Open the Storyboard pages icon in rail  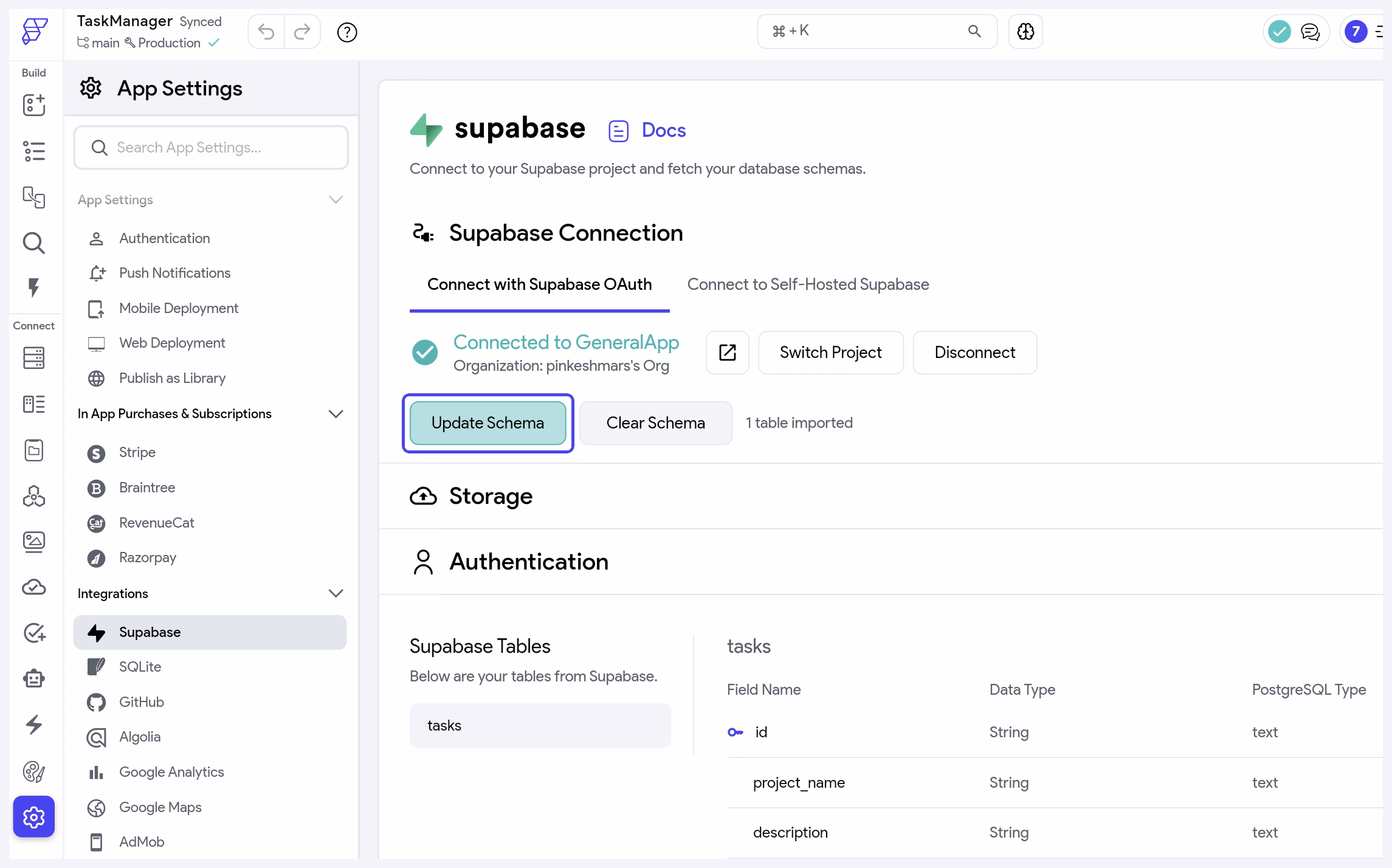[x=34, y=198]
